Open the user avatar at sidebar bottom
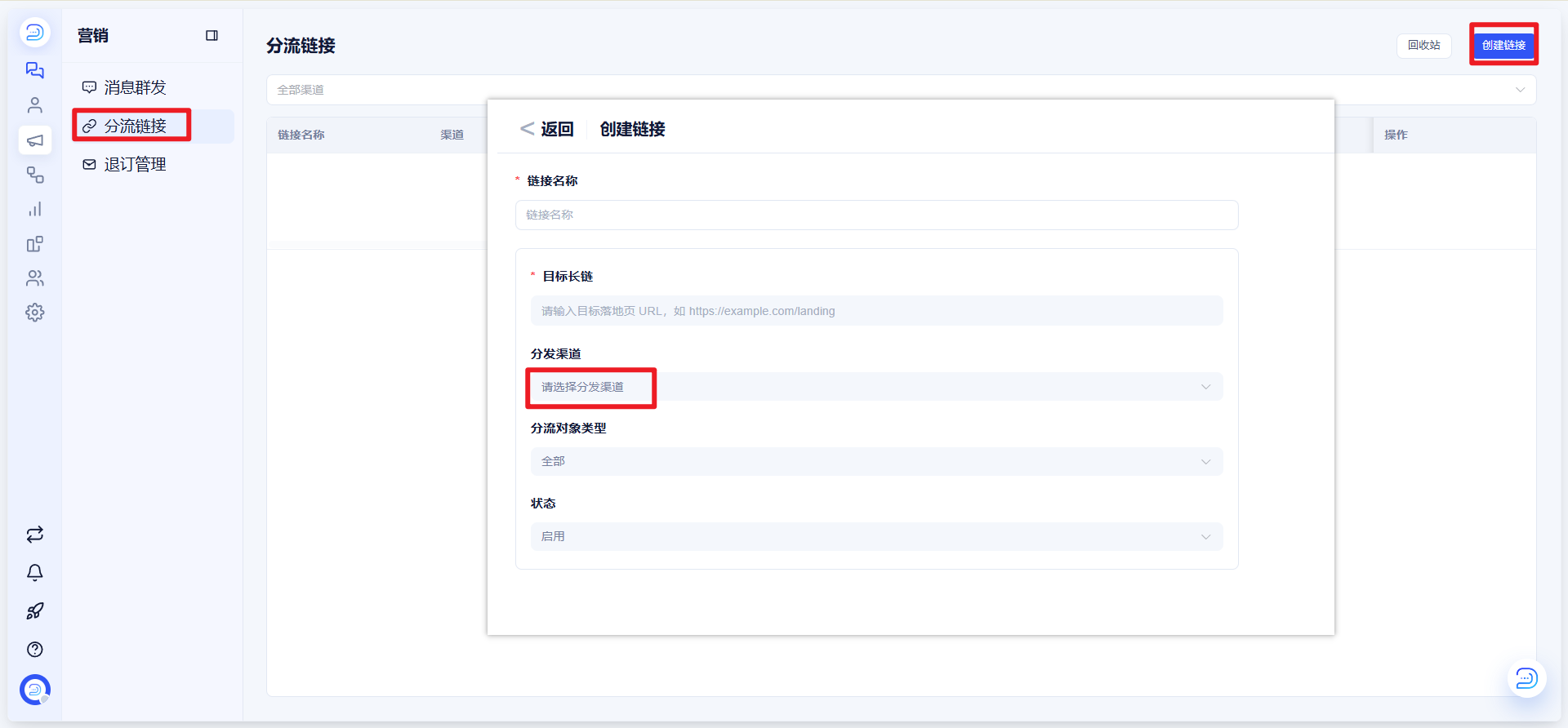 (35, 690)
